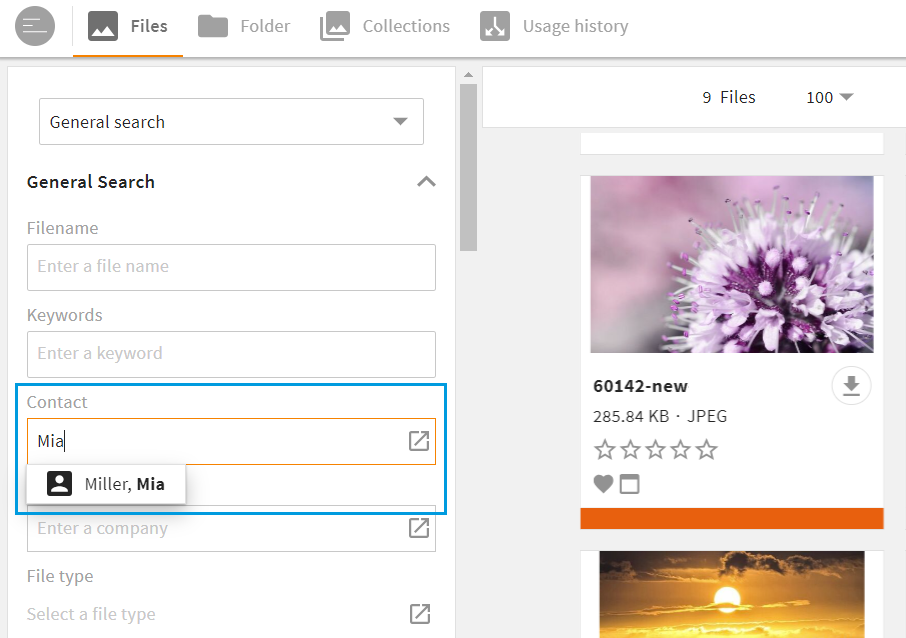The width and height of the screenshot is (906, 638).
Task: Collapse the General Search section
Action: (x=426, y=182)
